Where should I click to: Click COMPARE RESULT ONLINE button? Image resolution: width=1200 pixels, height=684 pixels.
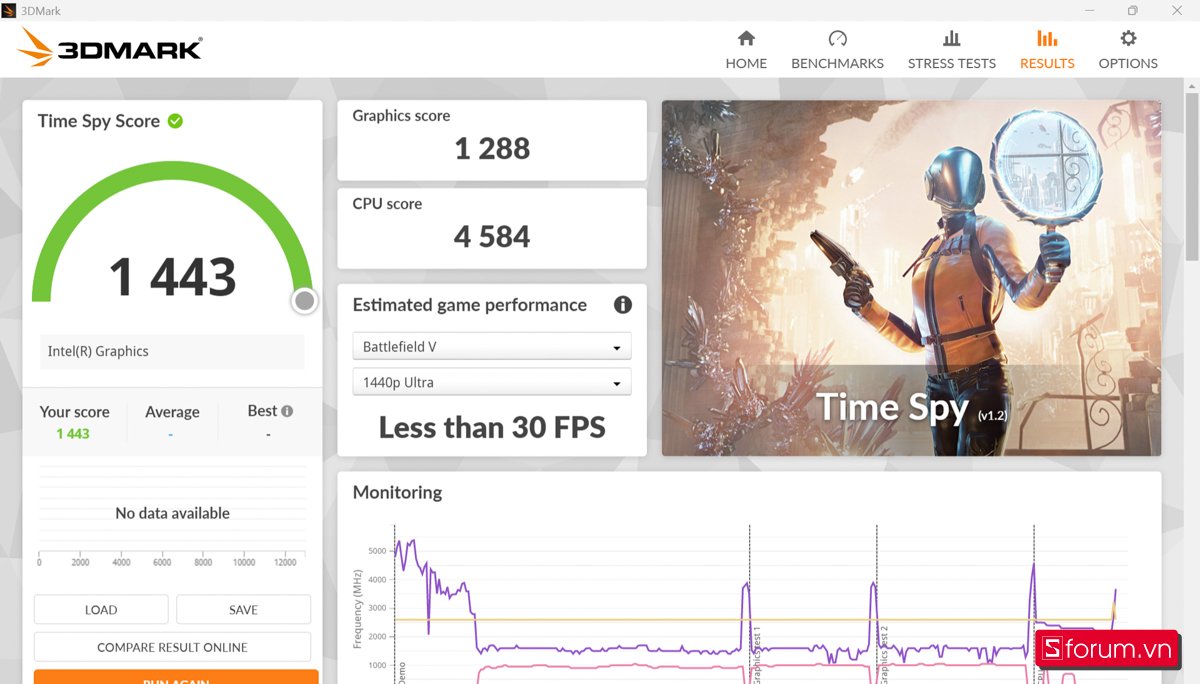(x=172, y=647)
